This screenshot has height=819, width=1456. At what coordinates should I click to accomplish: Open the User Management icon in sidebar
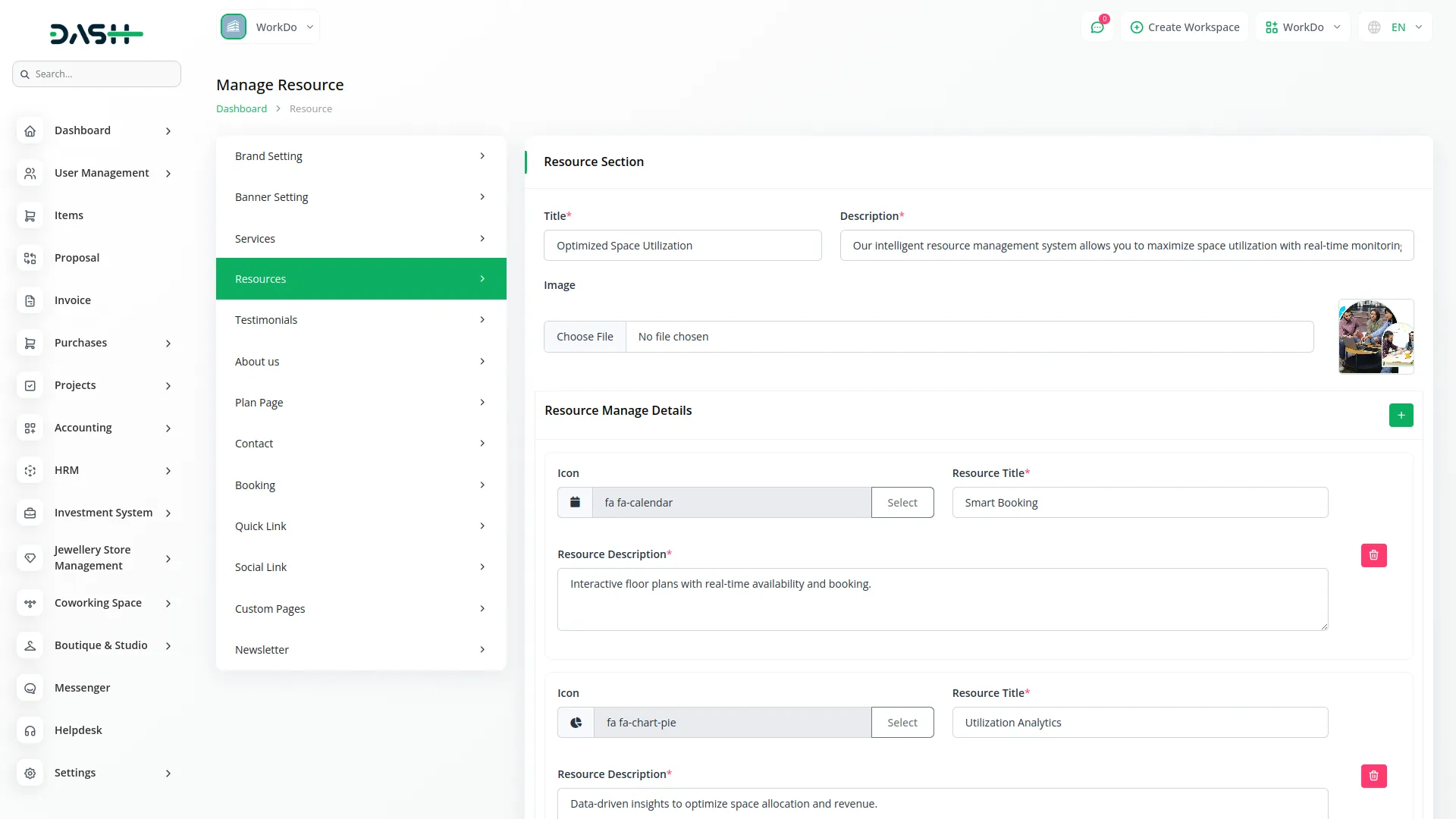[30, 173]
